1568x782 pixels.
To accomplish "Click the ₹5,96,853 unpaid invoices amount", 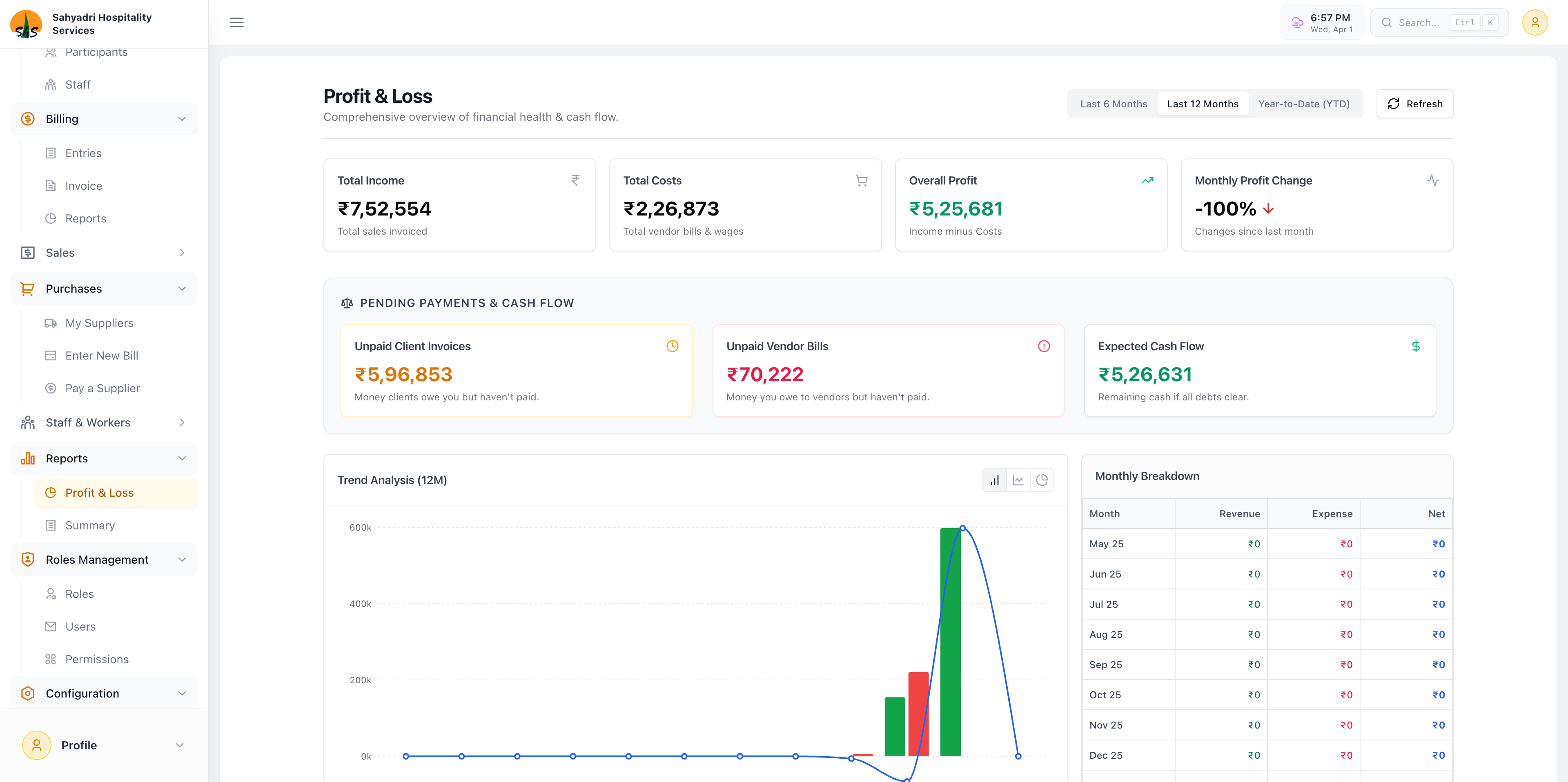I will click(x=403, y=374).
